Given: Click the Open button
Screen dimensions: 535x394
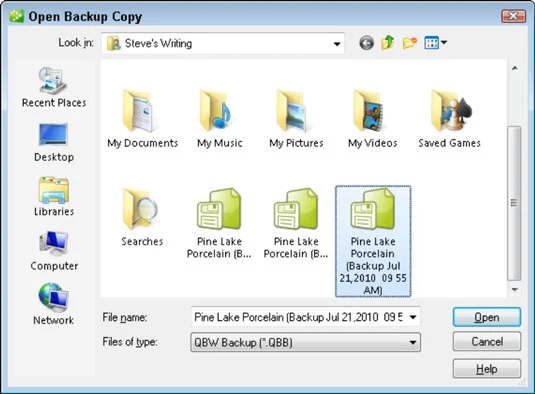Looking at the screenshot, I should [x=487, y=317].
